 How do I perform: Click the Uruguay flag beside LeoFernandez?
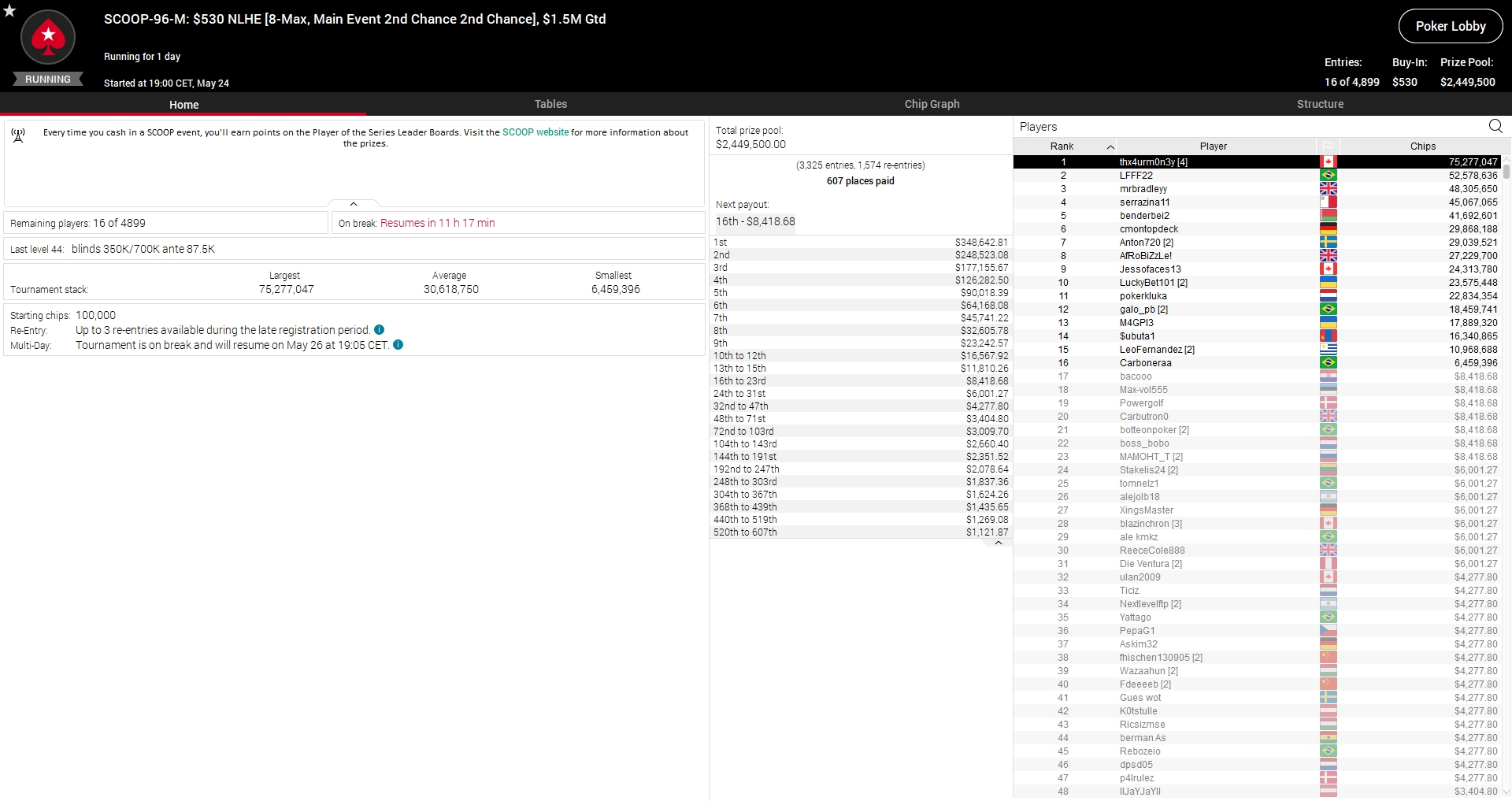tap(1329, 350)
